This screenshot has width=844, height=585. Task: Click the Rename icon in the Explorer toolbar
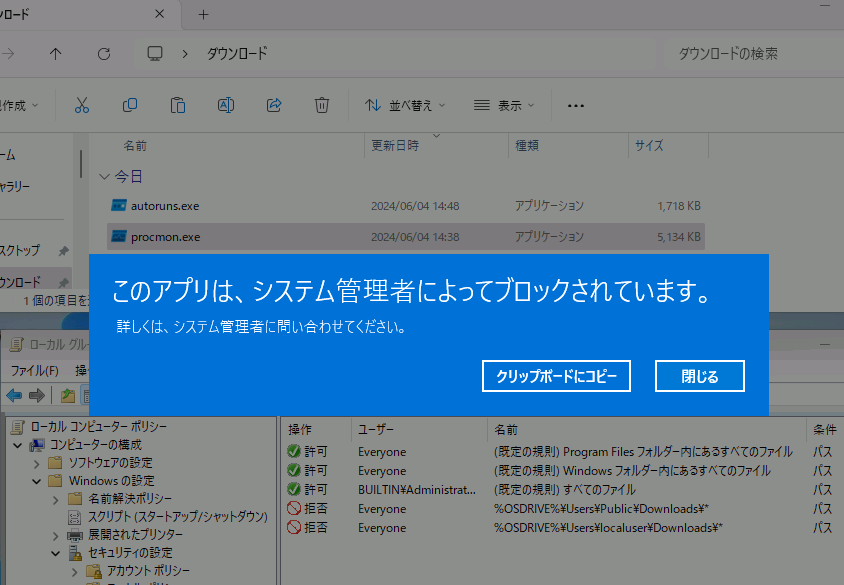pyautogui.click(x=226, y=104)
